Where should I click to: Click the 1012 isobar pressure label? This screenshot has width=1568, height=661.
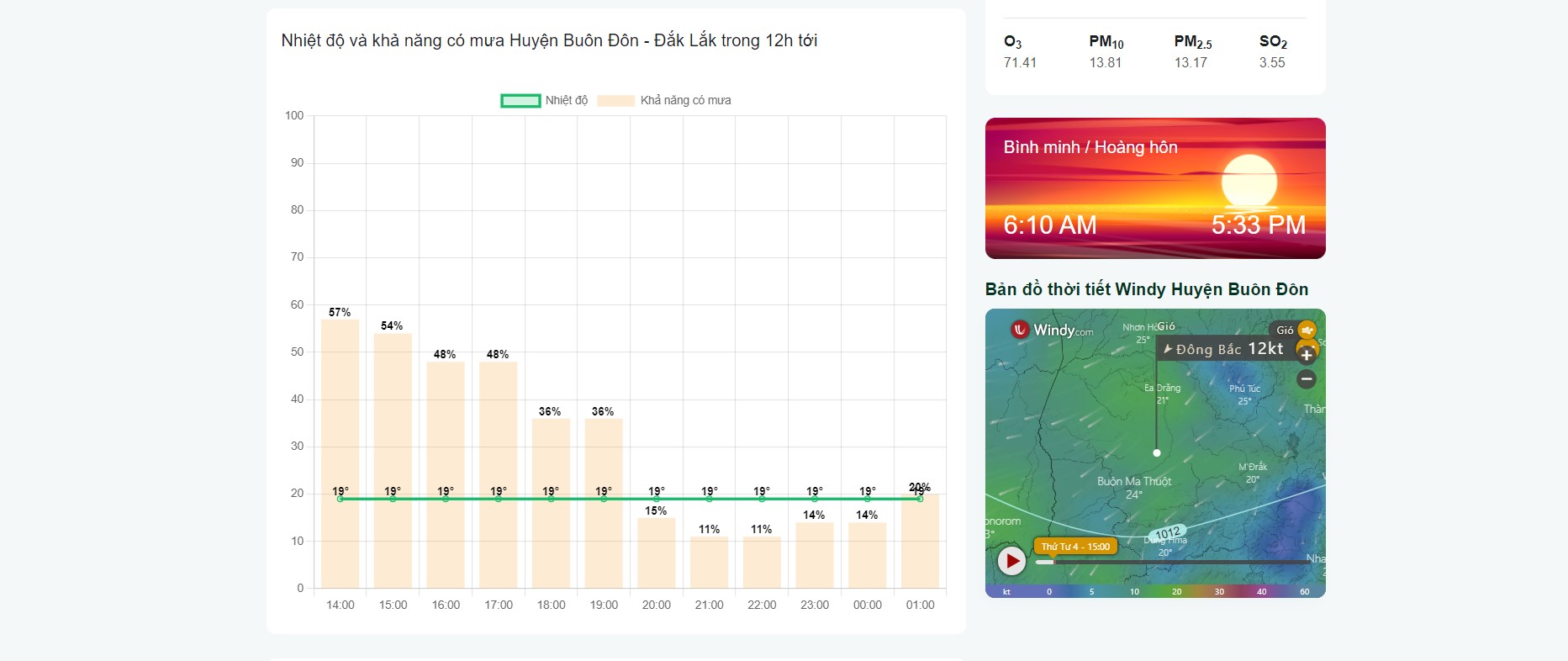coord(1168,533)
